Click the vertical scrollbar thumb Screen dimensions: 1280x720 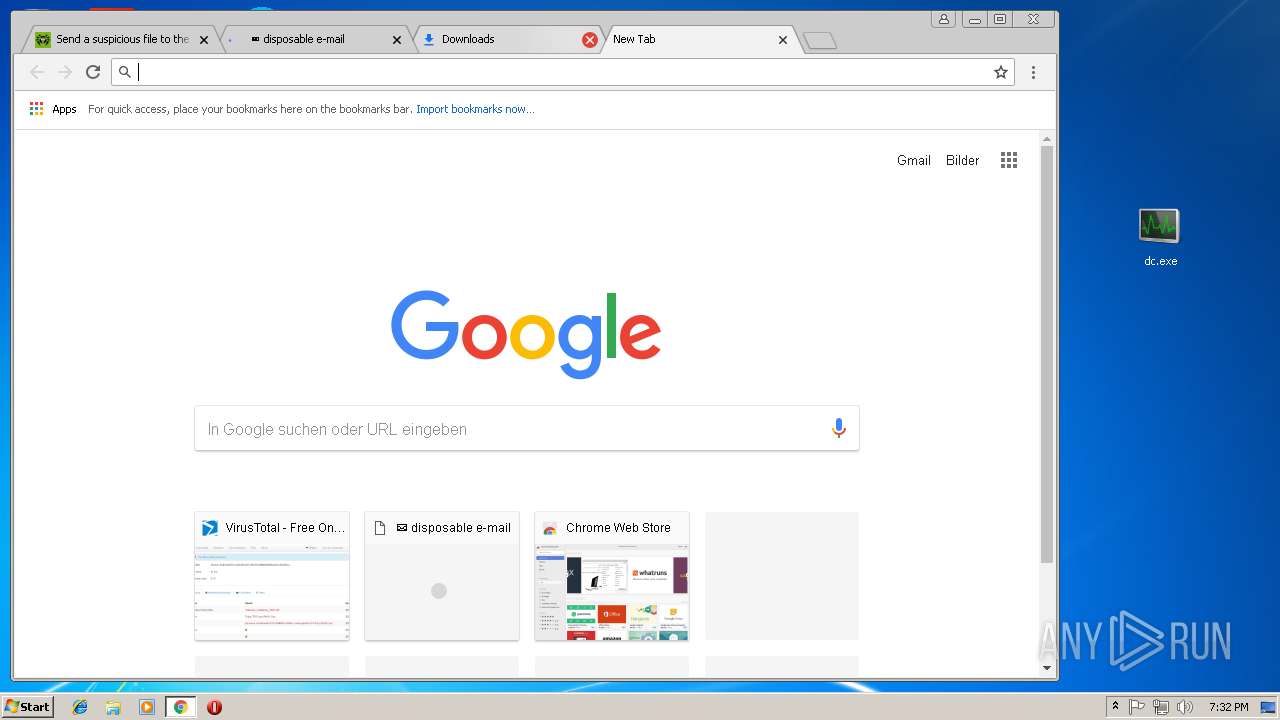pyautogui.click(x=1047, y=354)
